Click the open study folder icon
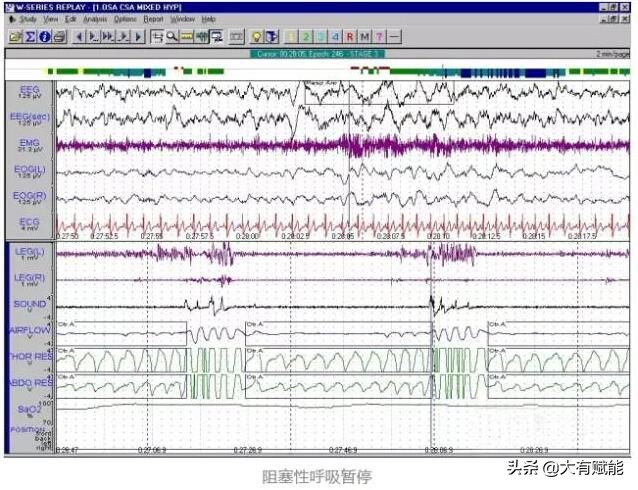 (x=14, y=37)
